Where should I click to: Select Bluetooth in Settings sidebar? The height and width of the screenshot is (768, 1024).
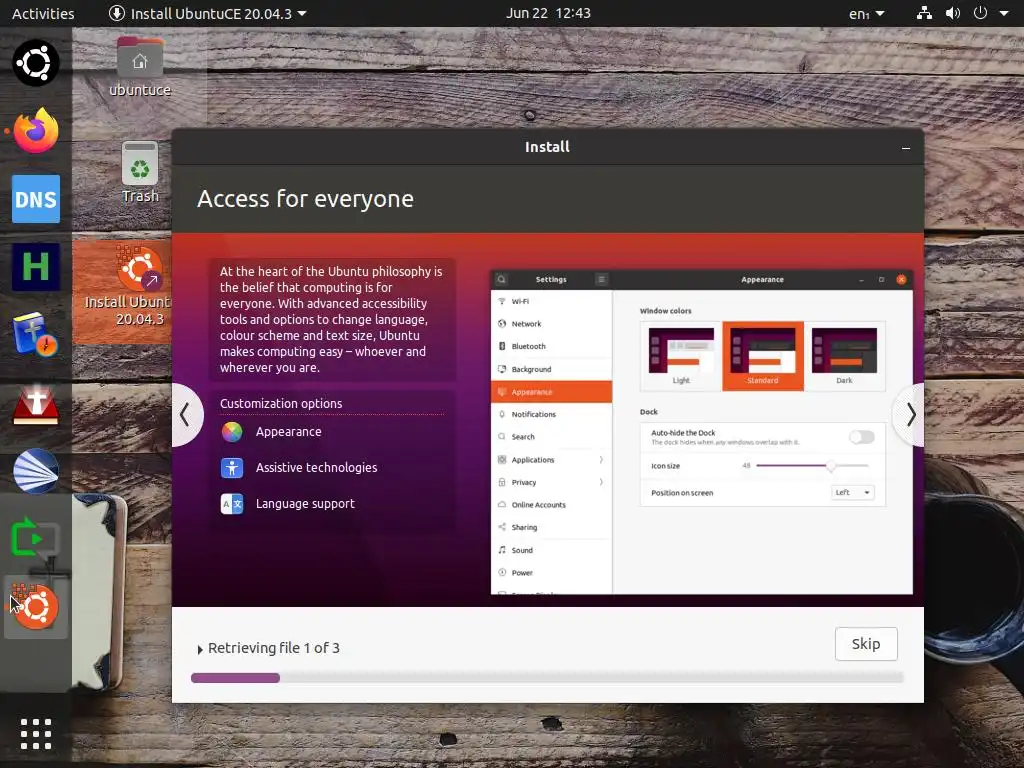[551, 346]
